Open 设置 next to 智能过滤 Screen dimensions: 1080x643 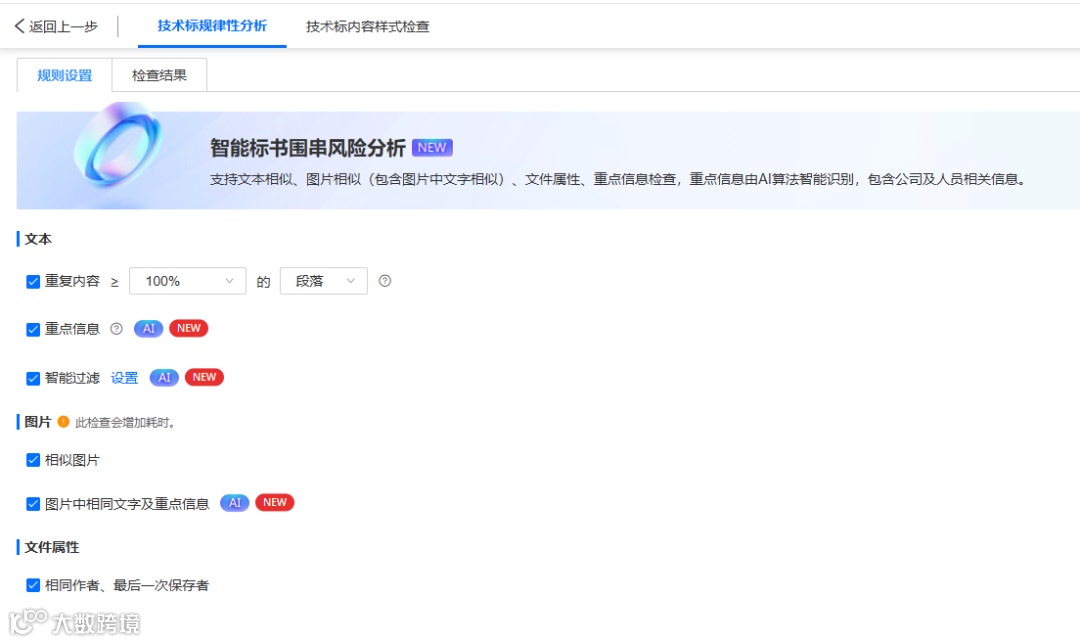tap(124, 377)
